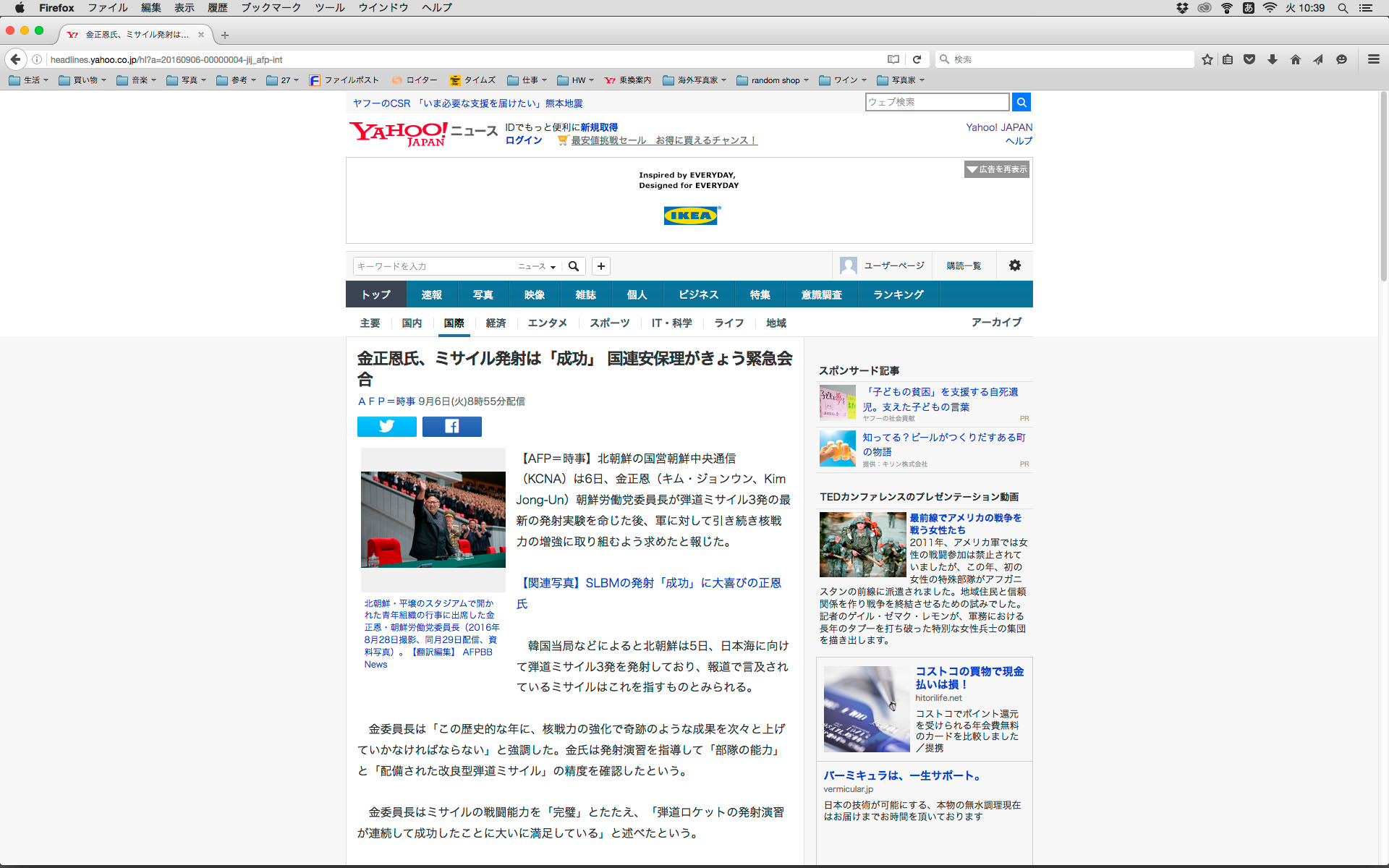Switch to the ランキング navigation tab
Screen dimensions: 1389x868
click(898, 294)
